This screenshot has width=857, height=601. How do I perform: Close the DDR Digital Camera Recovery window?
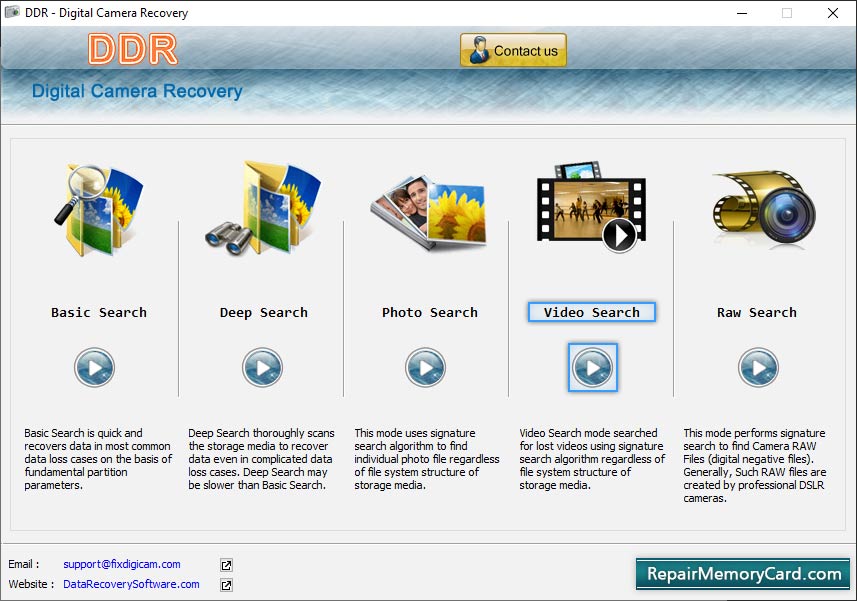[832, 13]
